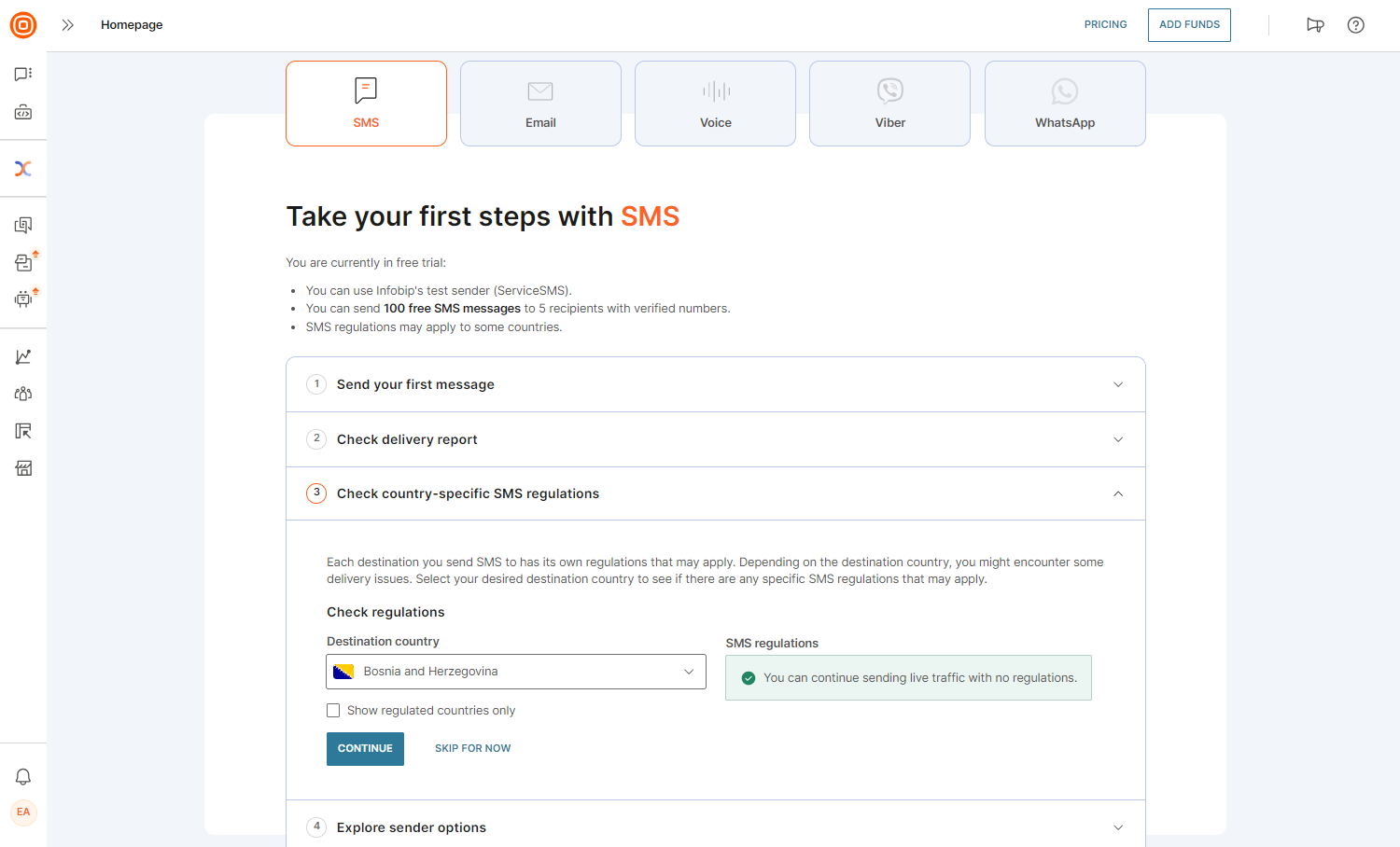This screenshot has width=1400, height=847.
Task: Click 'SMS regulations may apply to some countries' bullet
Action: pyautogui.click(x=434, y=327)
